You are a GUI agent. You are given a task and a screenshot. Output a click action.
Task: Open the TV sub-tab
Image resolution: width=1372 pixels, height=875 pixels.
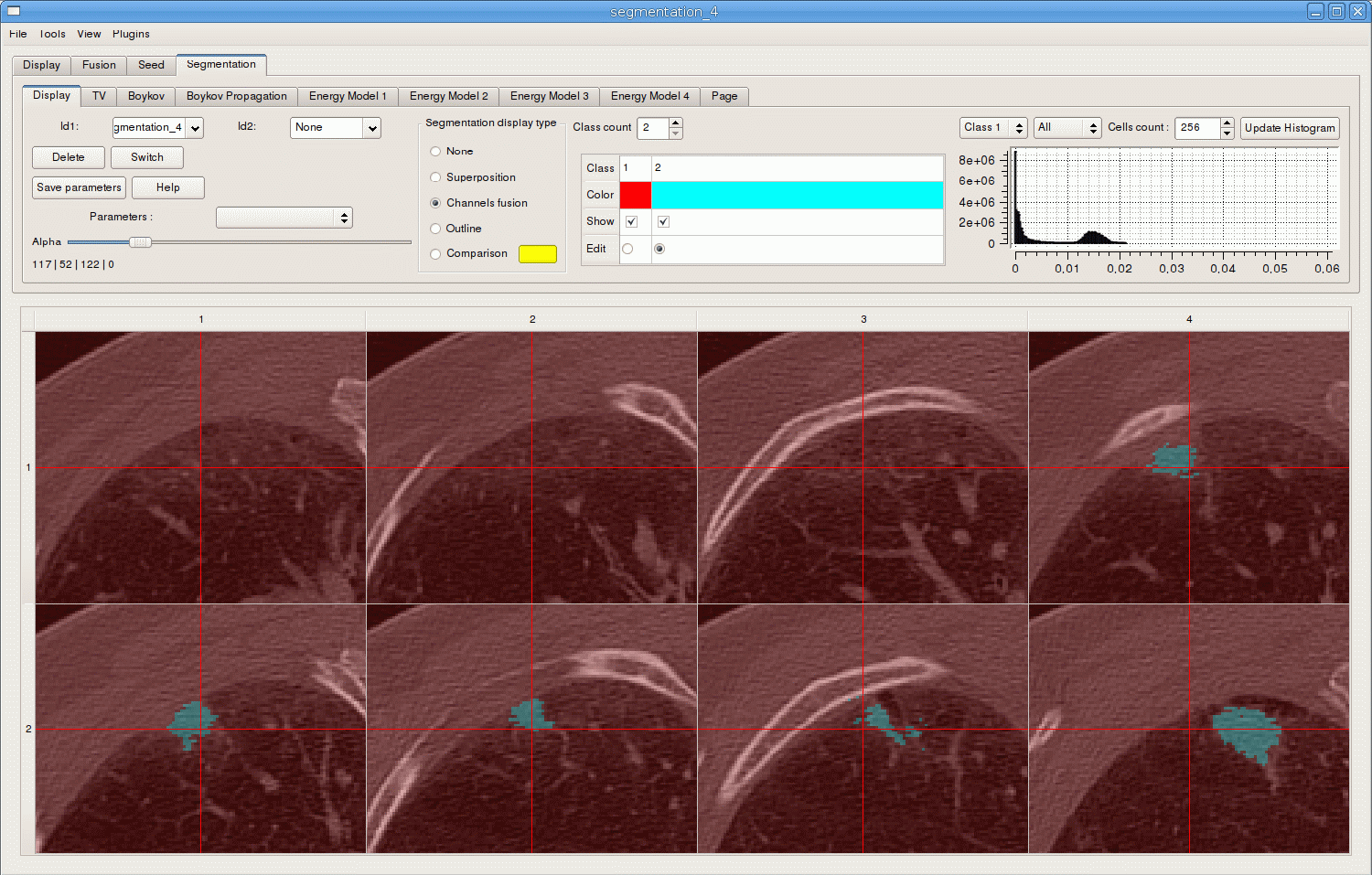coord(99,96)
